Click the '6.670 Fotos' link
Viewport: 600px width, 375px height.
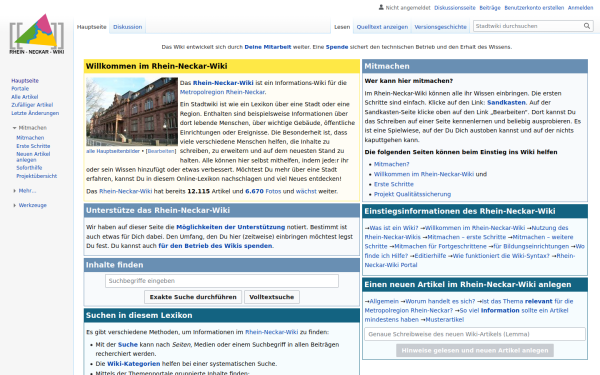[x=263, y=191]
